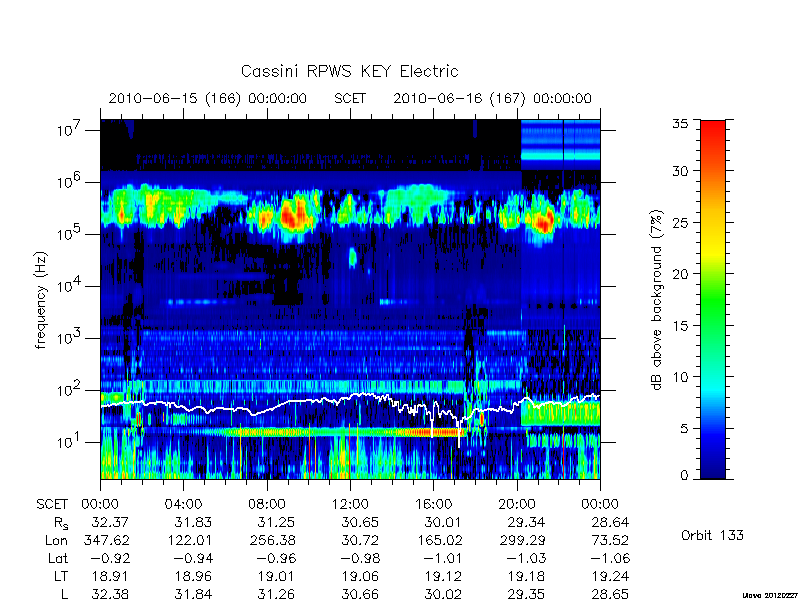Screen dimensions: 800x600
Task: Click the rainbow colorbar scale
Action: 713,299
